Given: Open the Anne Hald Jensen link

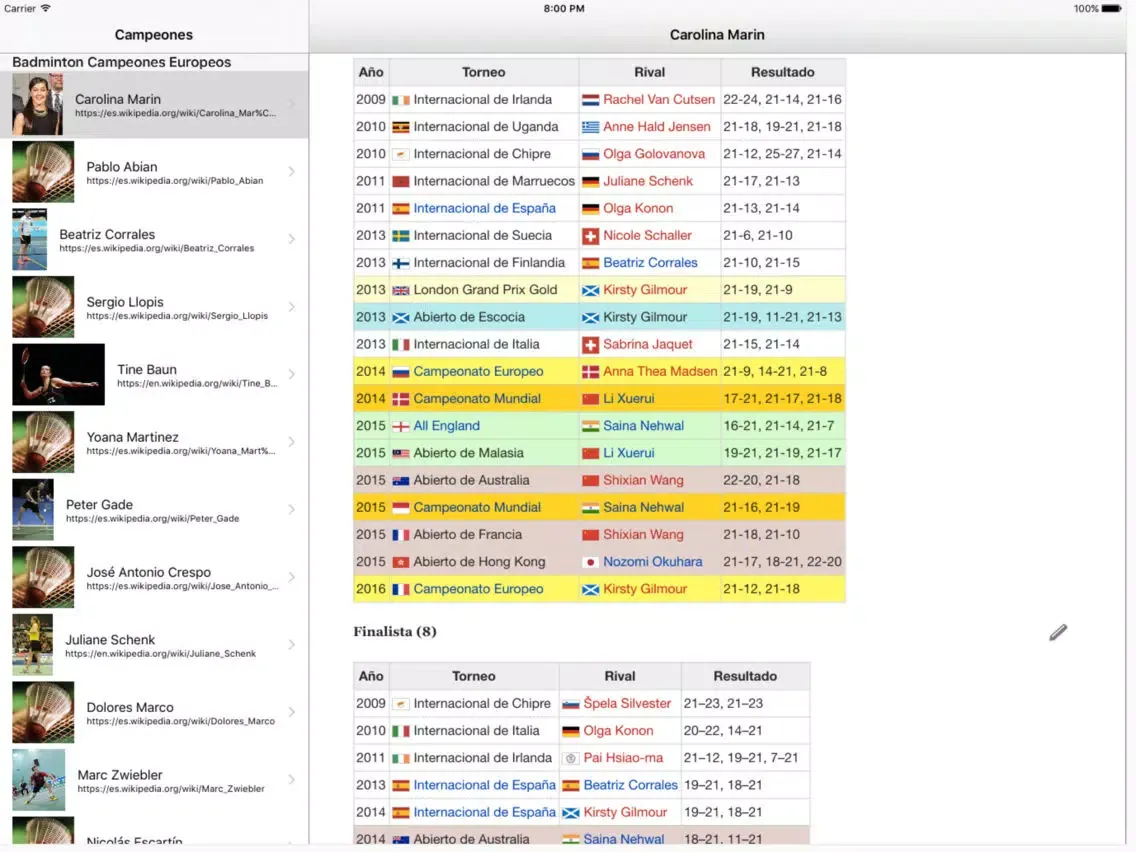Looking at the screenshot, I should 656,127.
